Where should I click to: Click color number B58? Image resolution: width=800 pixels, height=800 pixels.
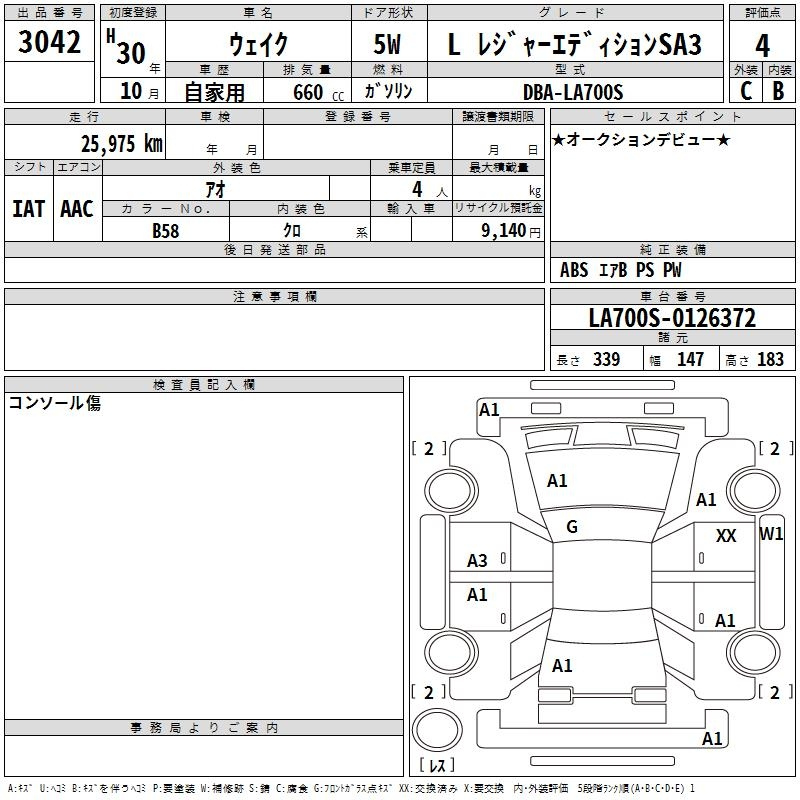point(166,231)
